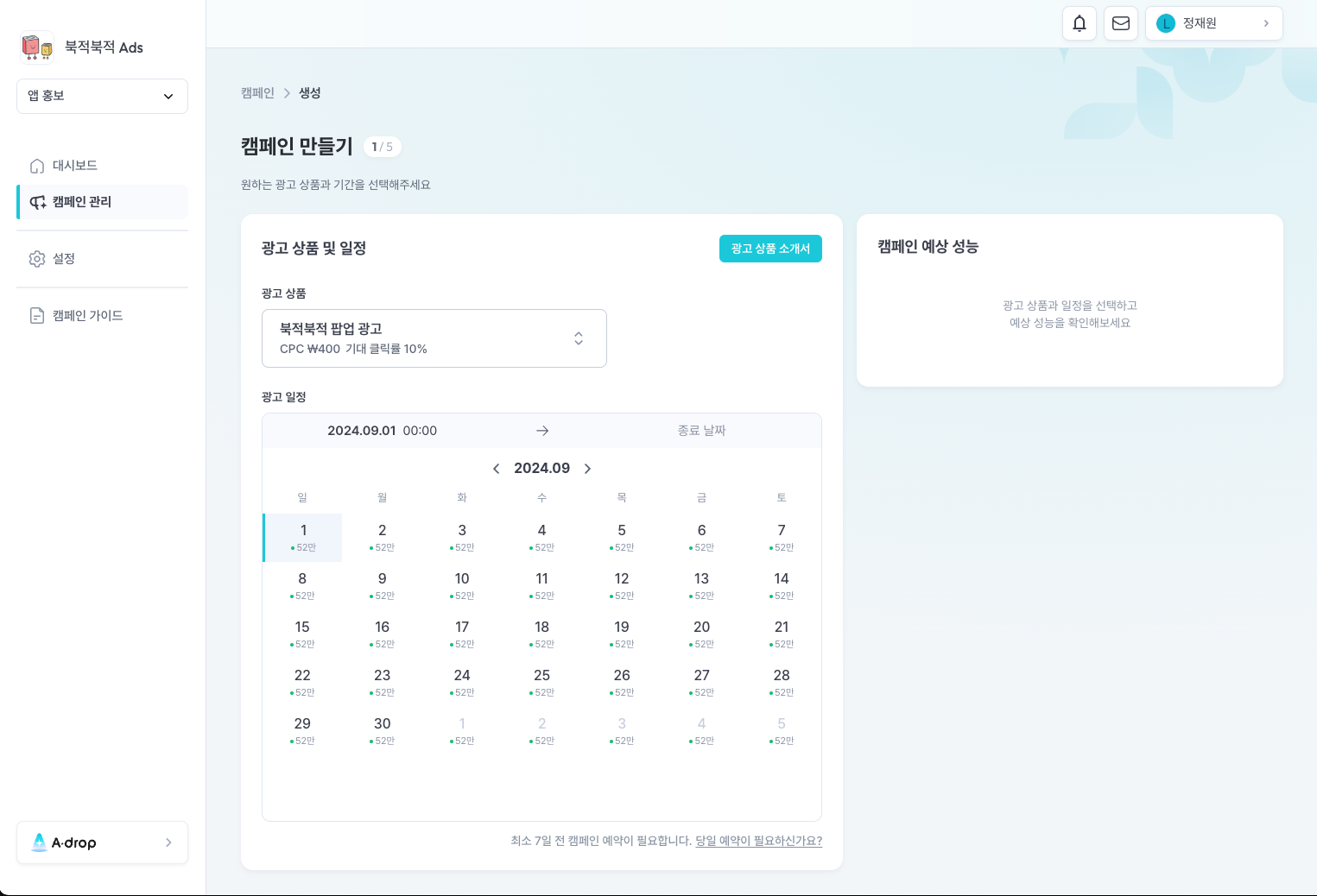Click the settings gear icon
The height and width of the screenshot is (896, 1317).
click(x=37, y=259)
